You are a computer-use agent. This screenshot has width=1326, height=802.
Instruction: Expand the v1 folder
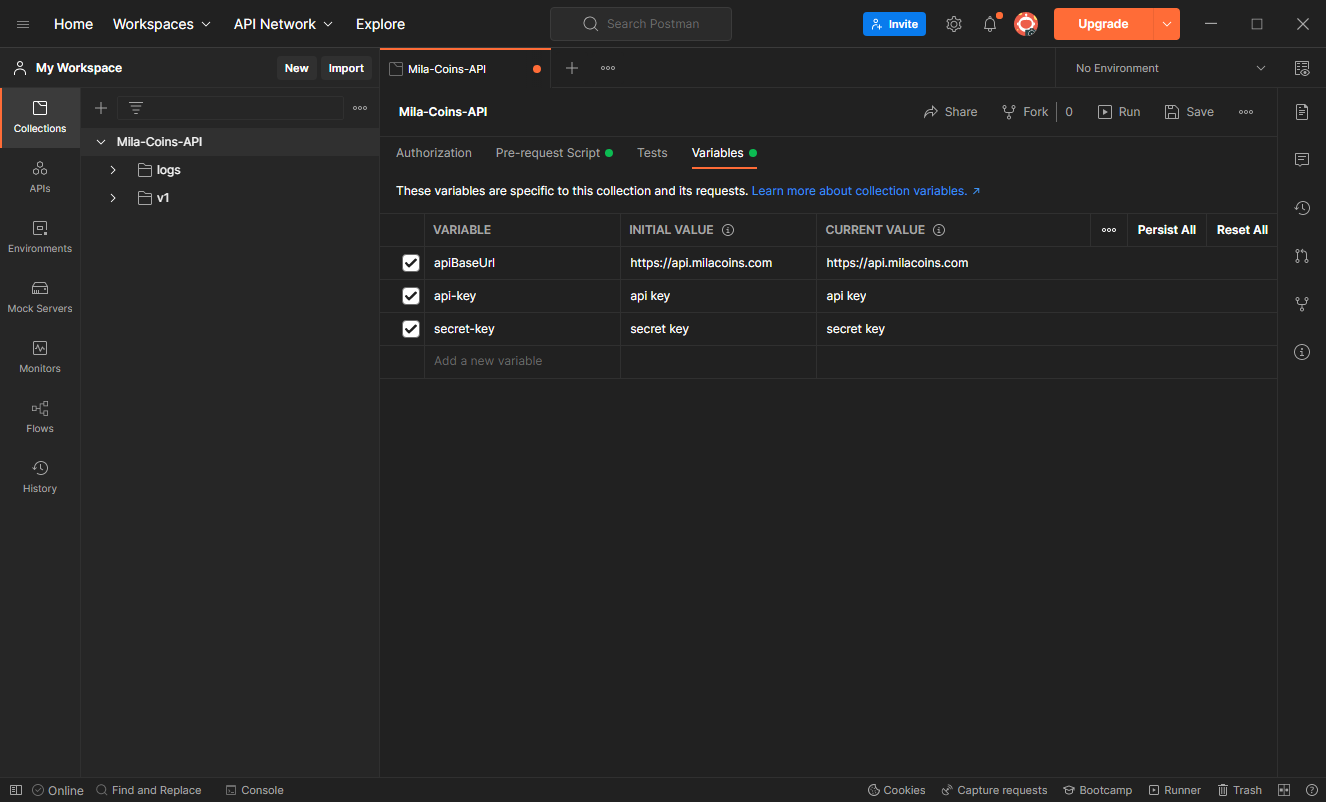pyautogui.click(x=113, y=198)
